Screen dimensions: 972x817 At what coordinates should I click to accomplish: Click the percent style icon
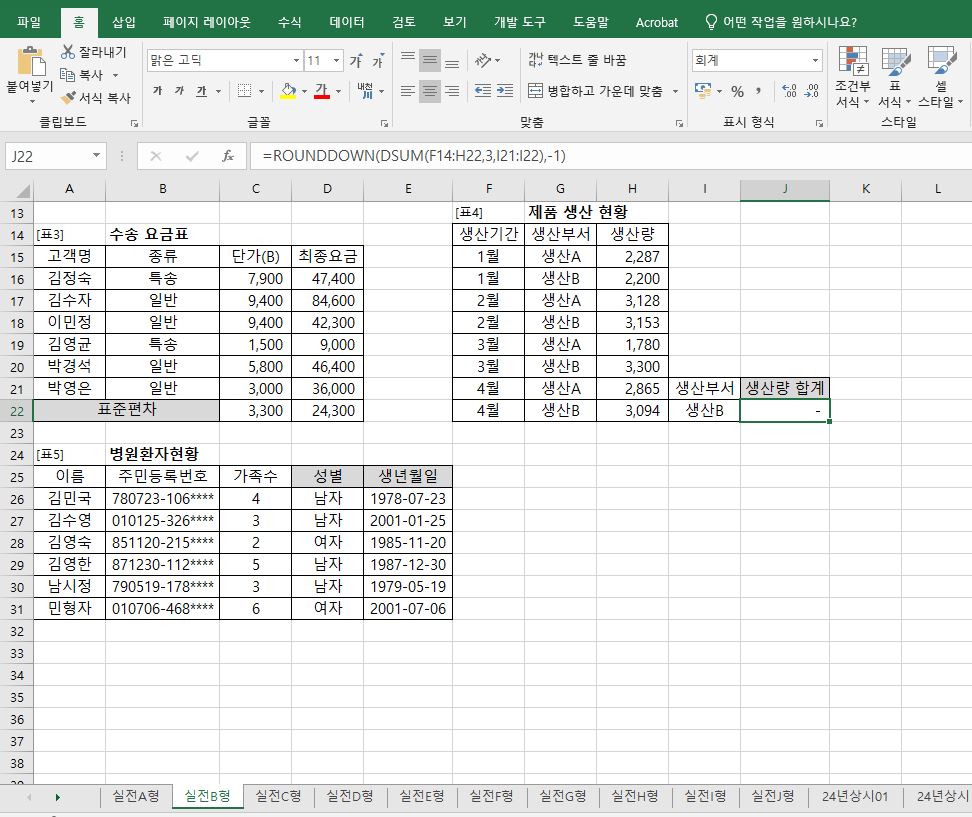click(x=737, y=92)
